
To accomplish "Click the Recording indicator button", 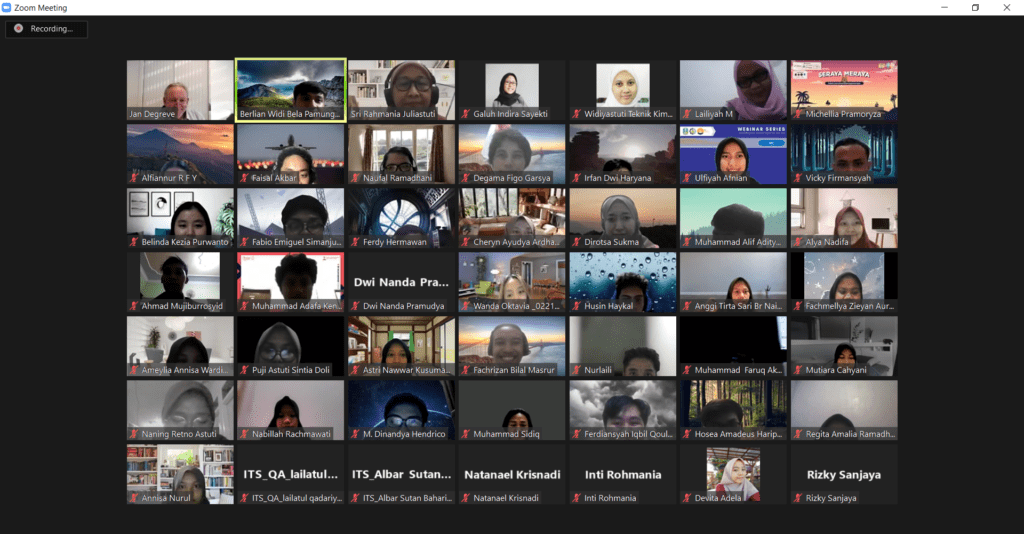I will tap(46, 29).
